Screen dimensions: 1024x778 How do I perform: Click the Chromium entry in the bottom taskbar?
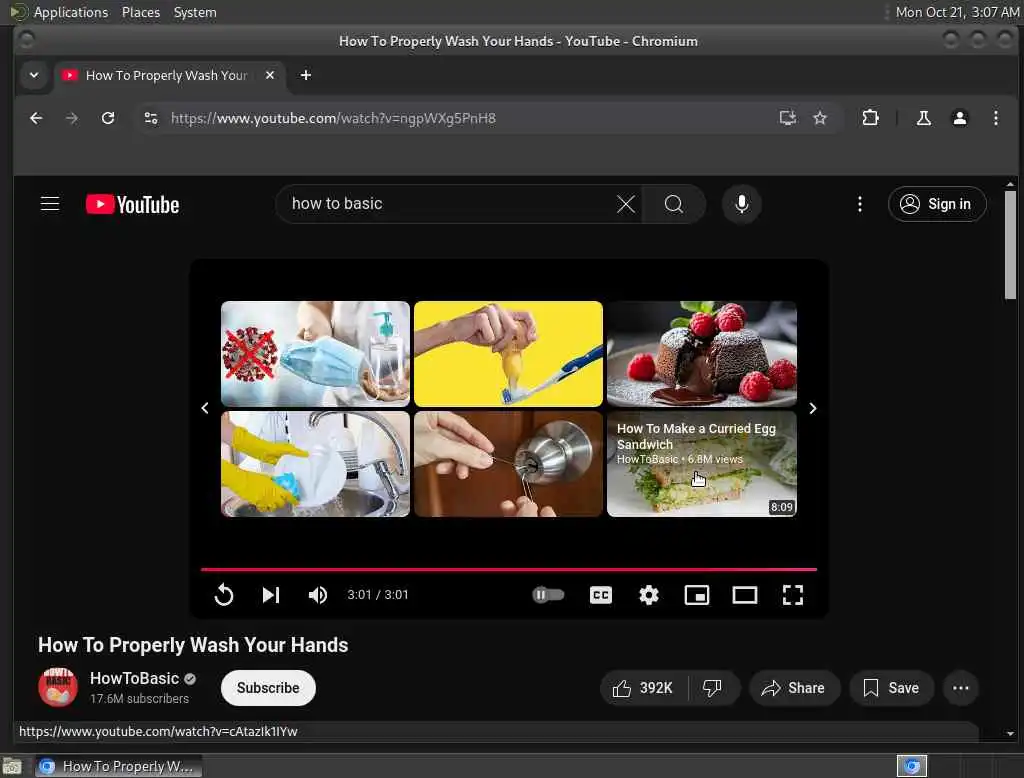(x=119, y=766)
